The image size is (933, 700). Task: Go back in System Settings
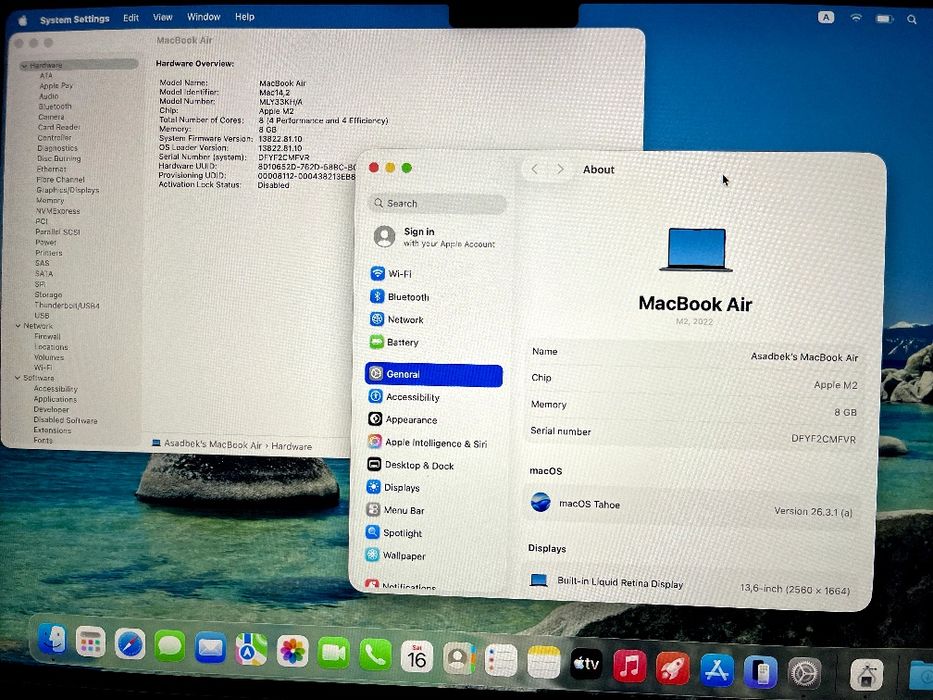pyautogui.click(x=534, y=170)
